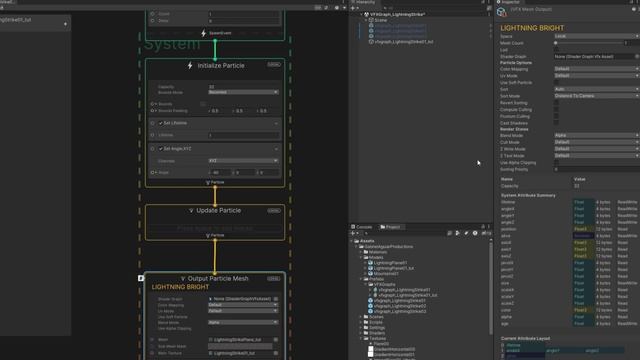This screenshot has width=640, height=360.
Task: Click the Main Texture object picker icon
Action: (276, 353)
